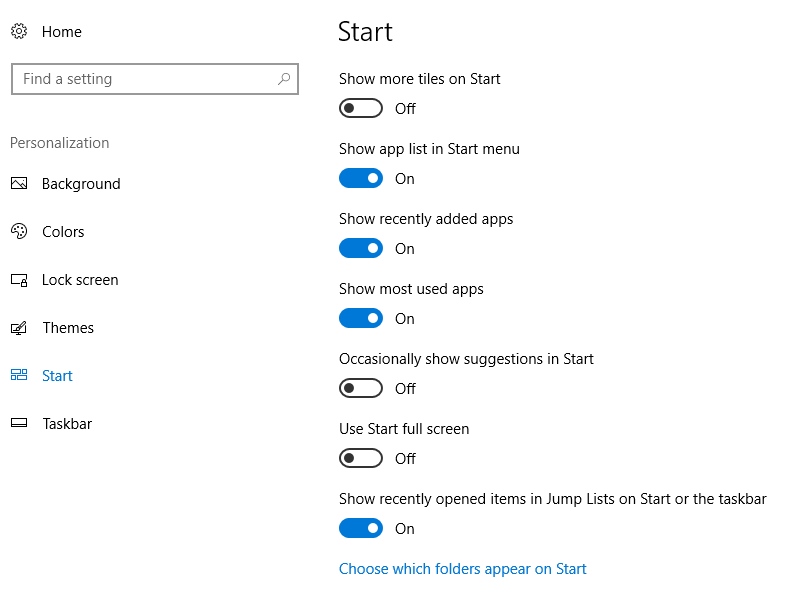Click the Lock screen icon
This screenshot has height=596, width=789.
[x=19, y=279]
